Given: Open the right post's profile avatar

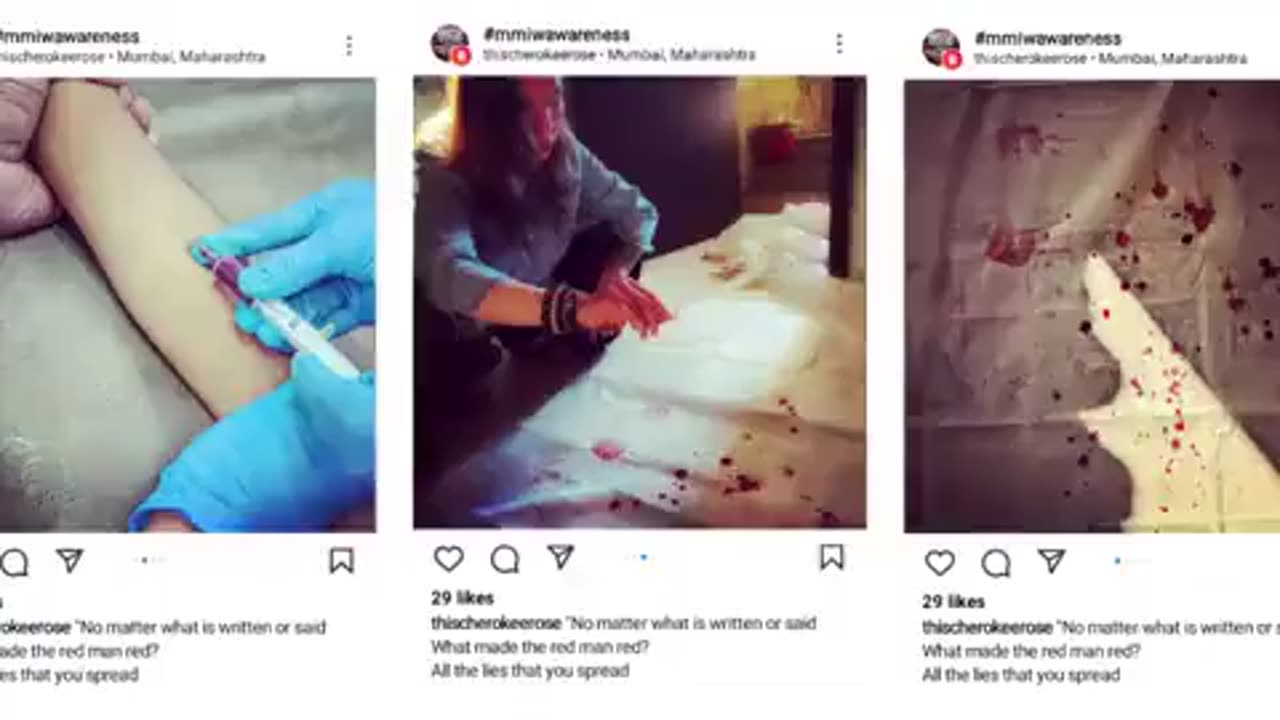Looking at the screenshot, I should pyautogui.click(x=941, y=48).
